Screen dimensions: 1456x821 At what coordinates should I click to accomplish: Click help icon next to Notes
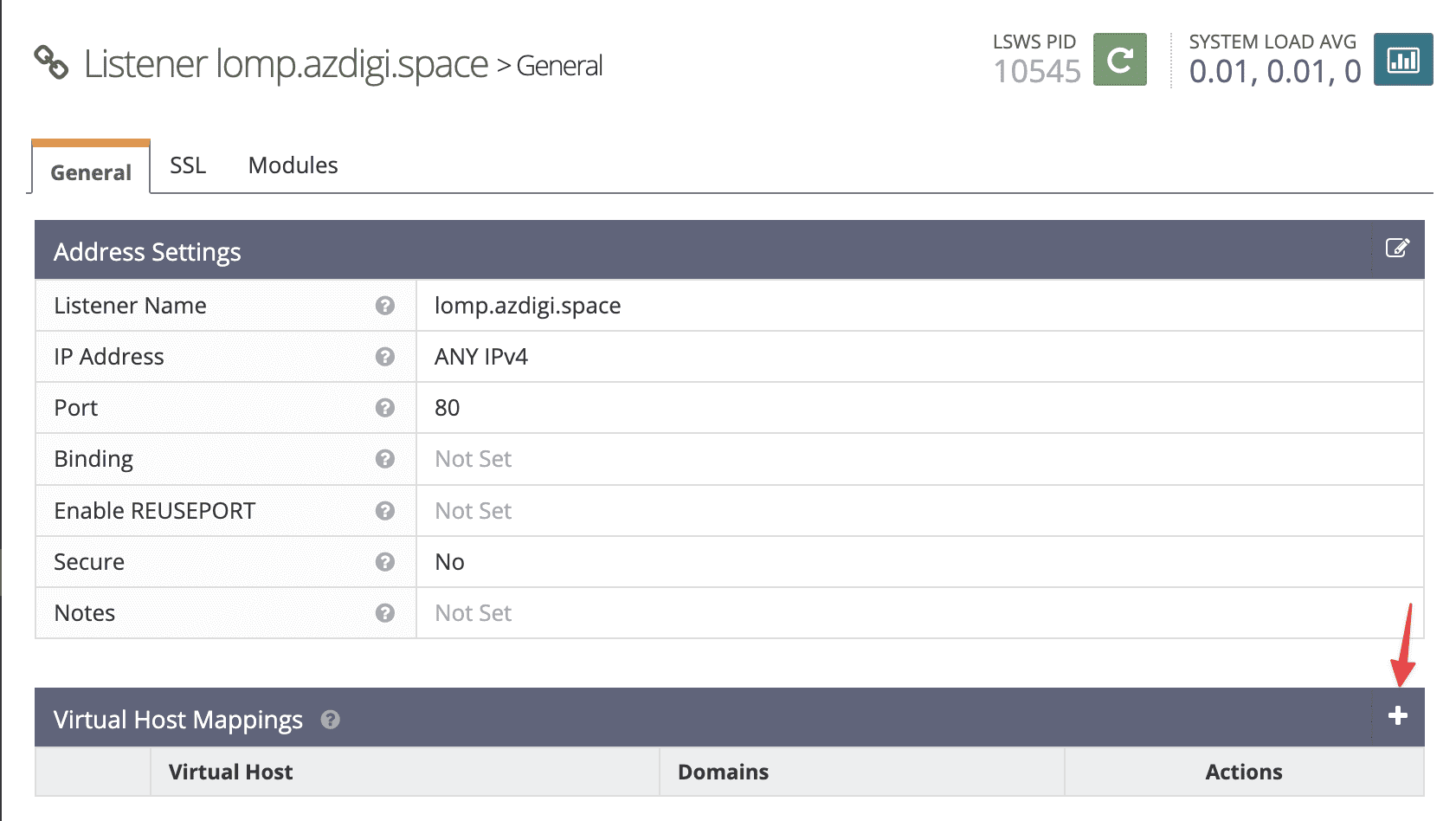tap(385, 613)
